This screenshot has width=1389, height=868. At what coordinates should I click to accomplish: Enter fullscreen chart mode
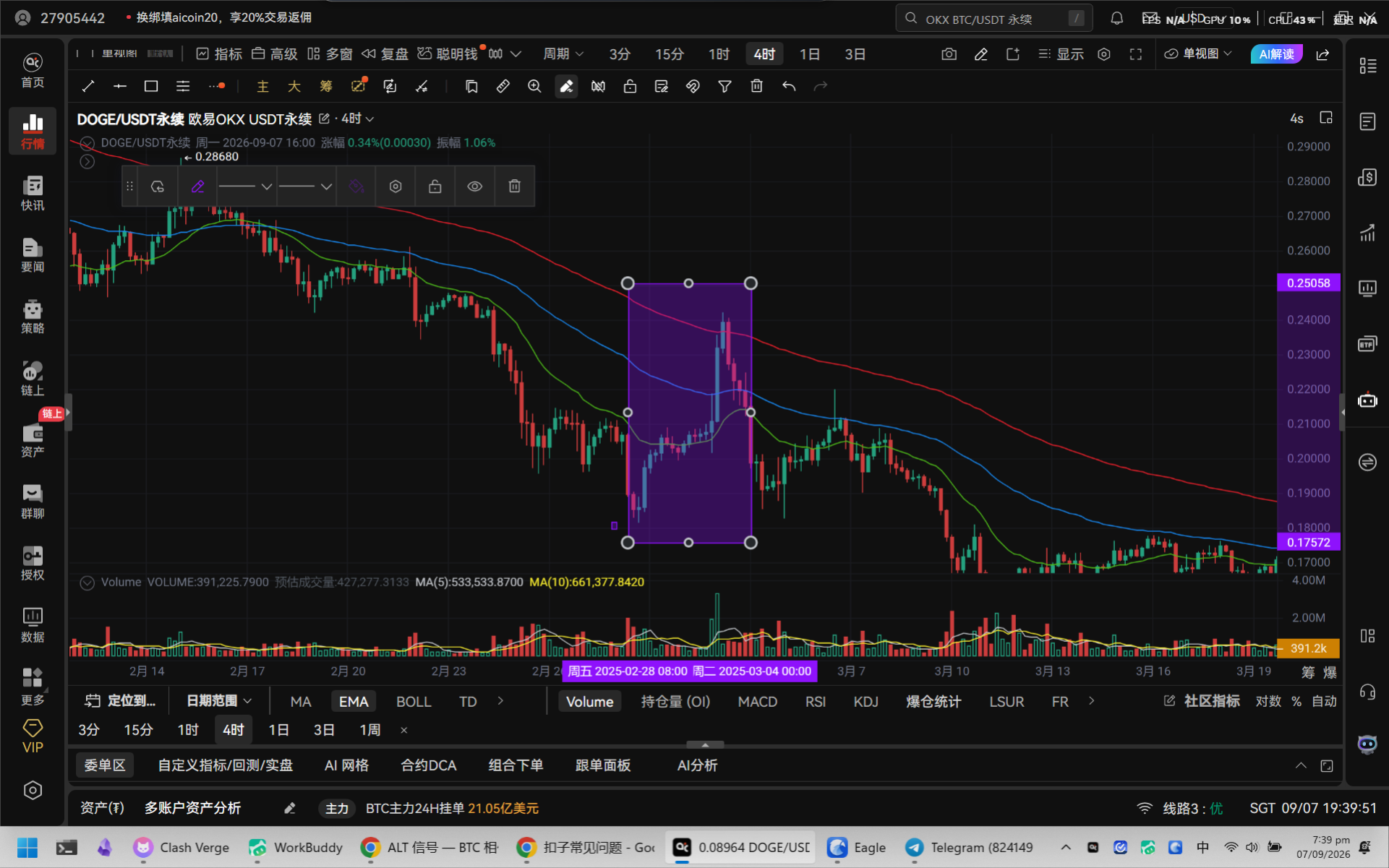click(x=1135, y=54)
